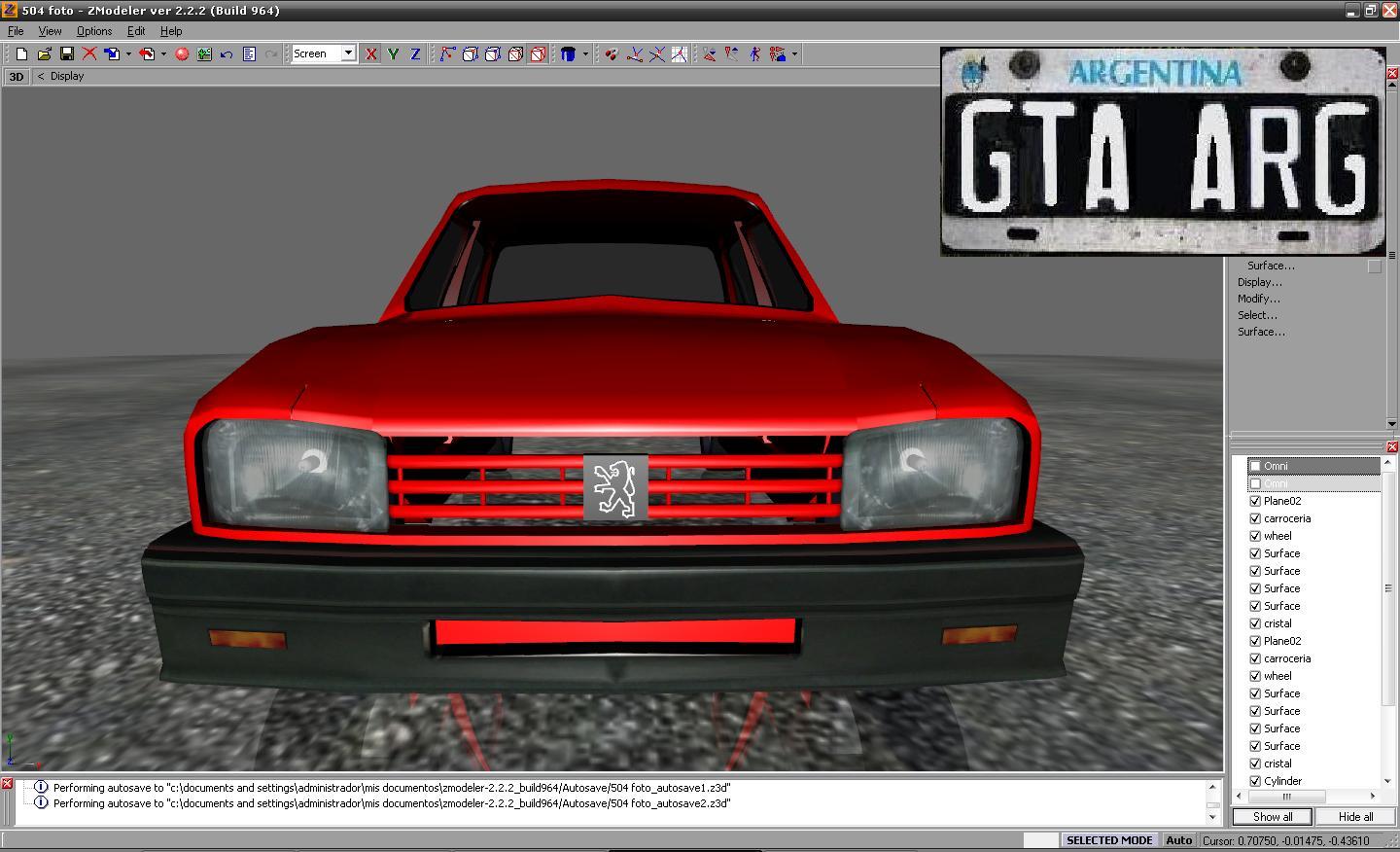The width and height of the screenshot is (1400, 852).
Task: Untick cristal checkbox directly above Cylinder
Action: click(1255, 763)
